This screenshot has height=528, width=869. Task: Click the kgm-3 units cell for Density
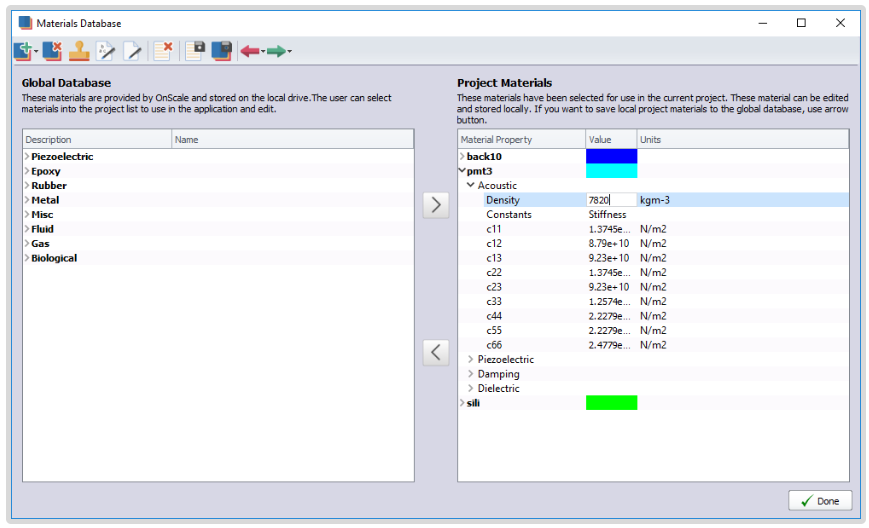(x=655, y=200)
